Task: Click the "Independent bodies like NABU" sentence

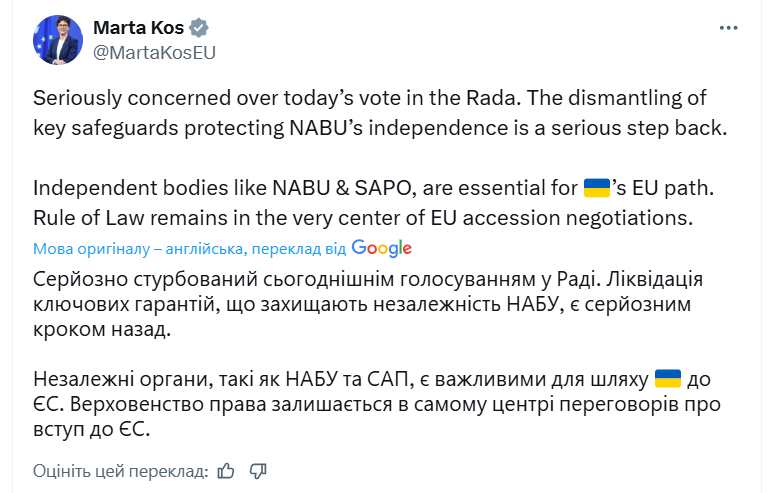Action: 300,187
